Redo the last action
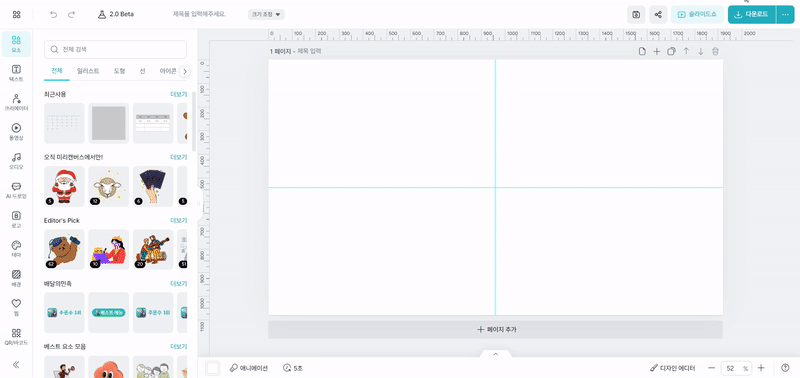800x378 pixels. point(71,15)
